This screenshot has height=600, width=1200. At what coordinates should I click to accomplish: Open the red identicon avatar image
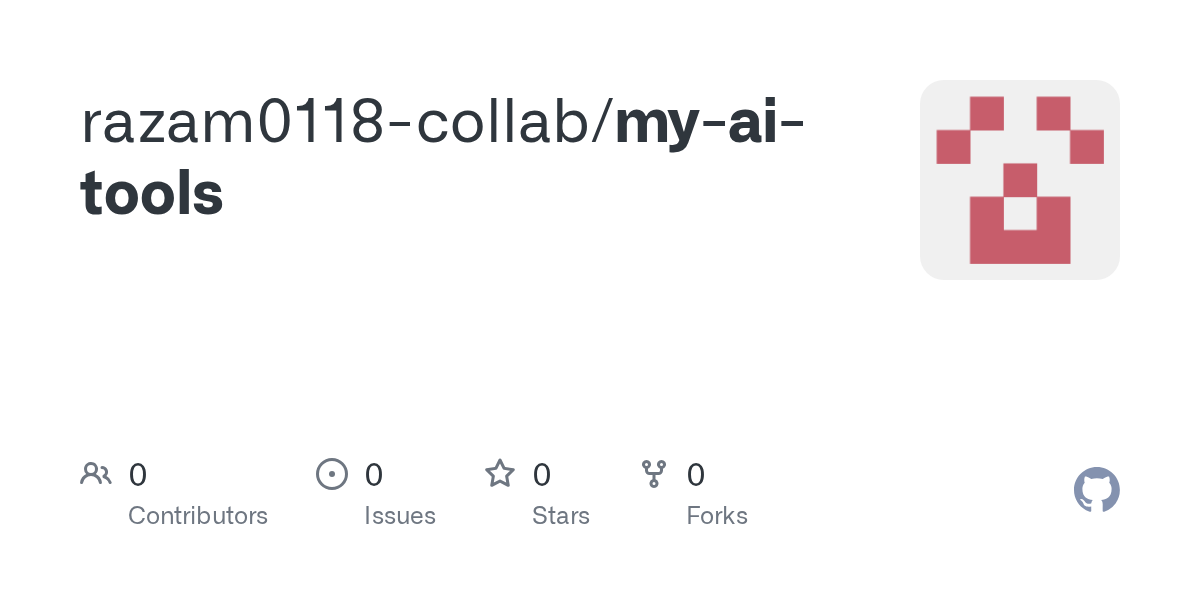(1020, 180)
